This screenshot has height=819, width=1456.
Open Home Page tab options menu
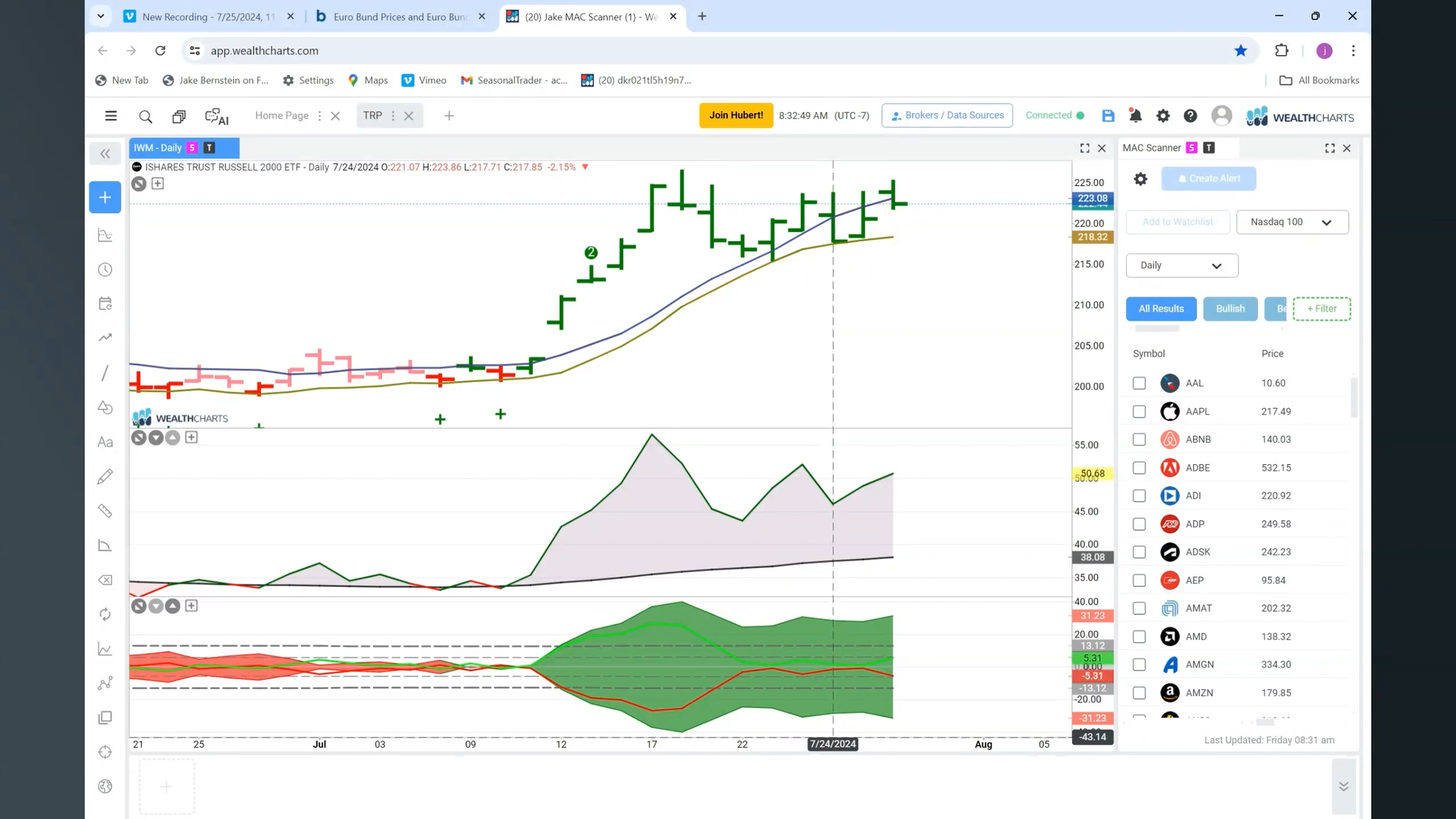319,116
